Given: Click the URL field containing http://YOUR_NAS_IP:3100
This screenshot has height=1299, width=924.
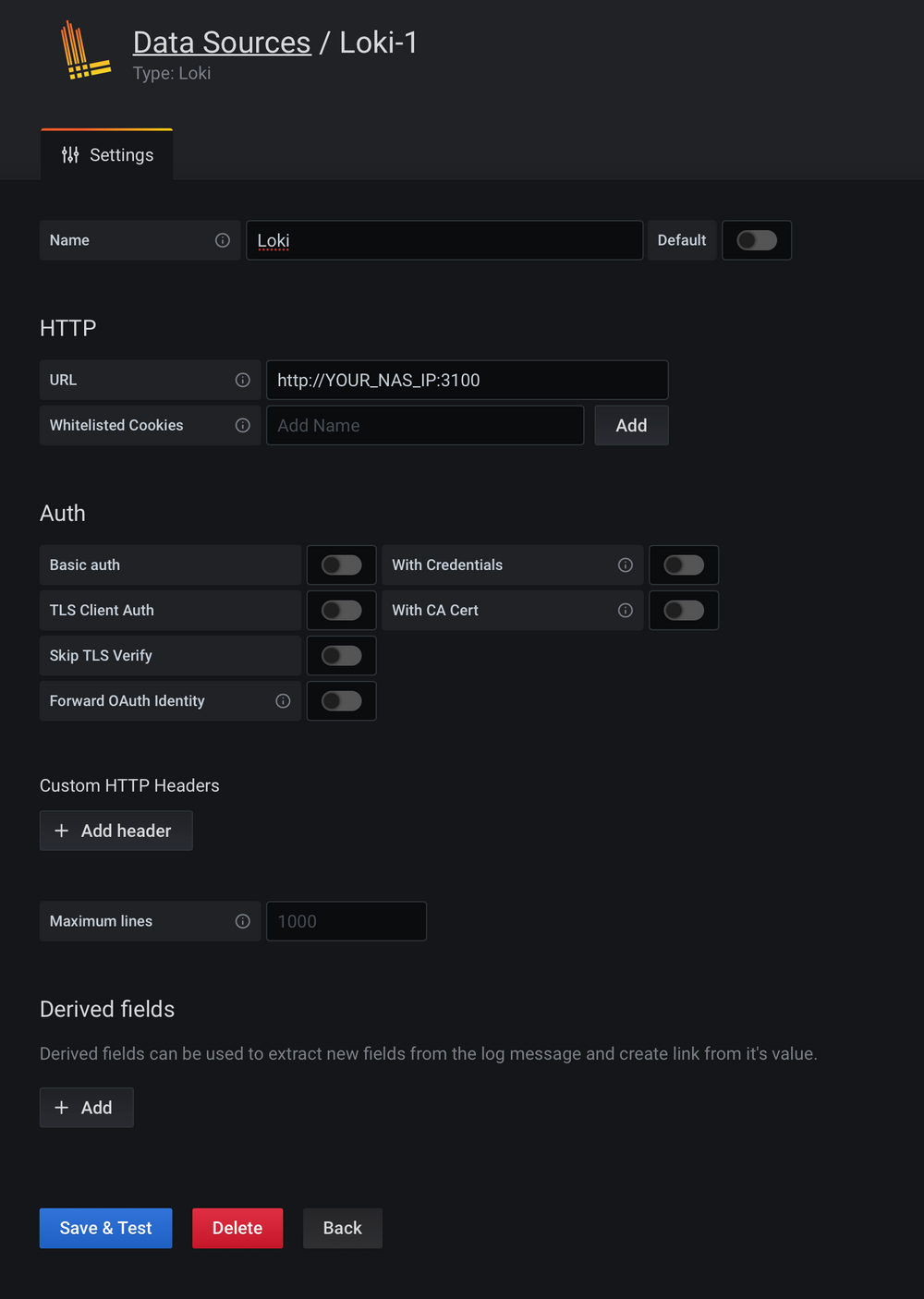Looking at the screenshot, I should [x=467, y=380].
